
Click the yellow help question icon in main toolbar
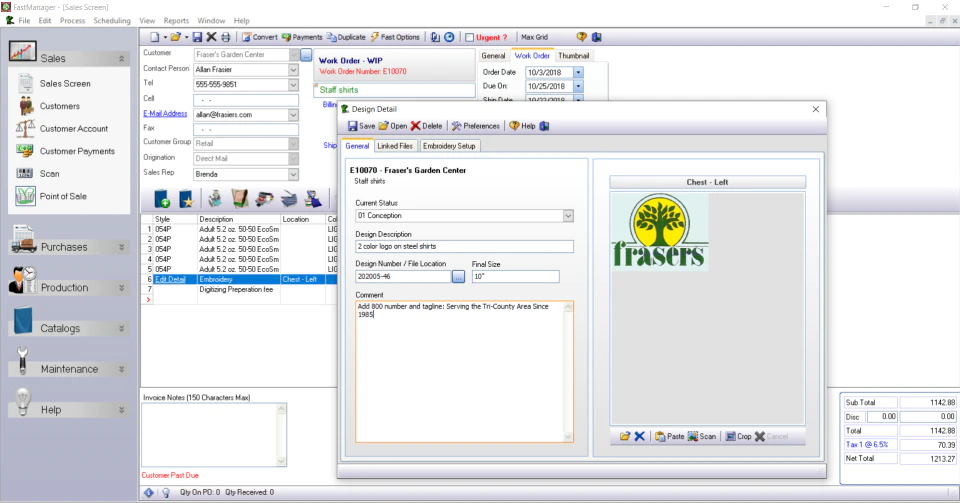click(582, 37)
